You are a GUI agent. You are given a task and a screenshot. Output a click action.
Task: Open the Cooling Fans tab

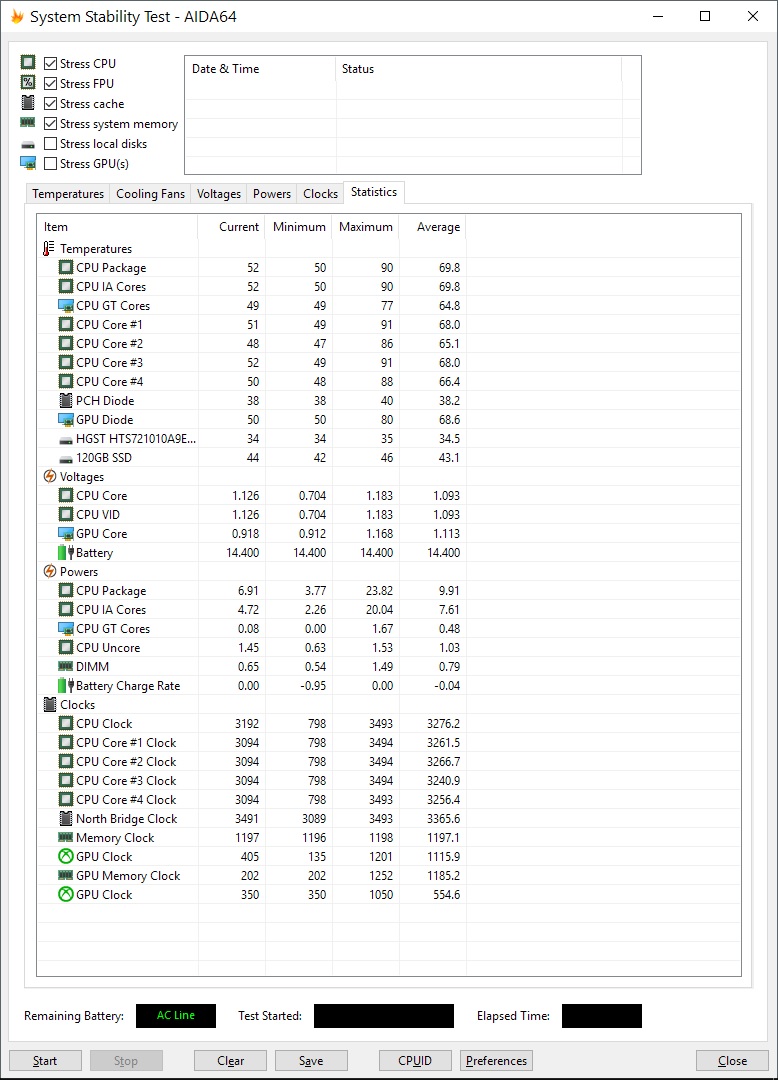tap(150, 194)
